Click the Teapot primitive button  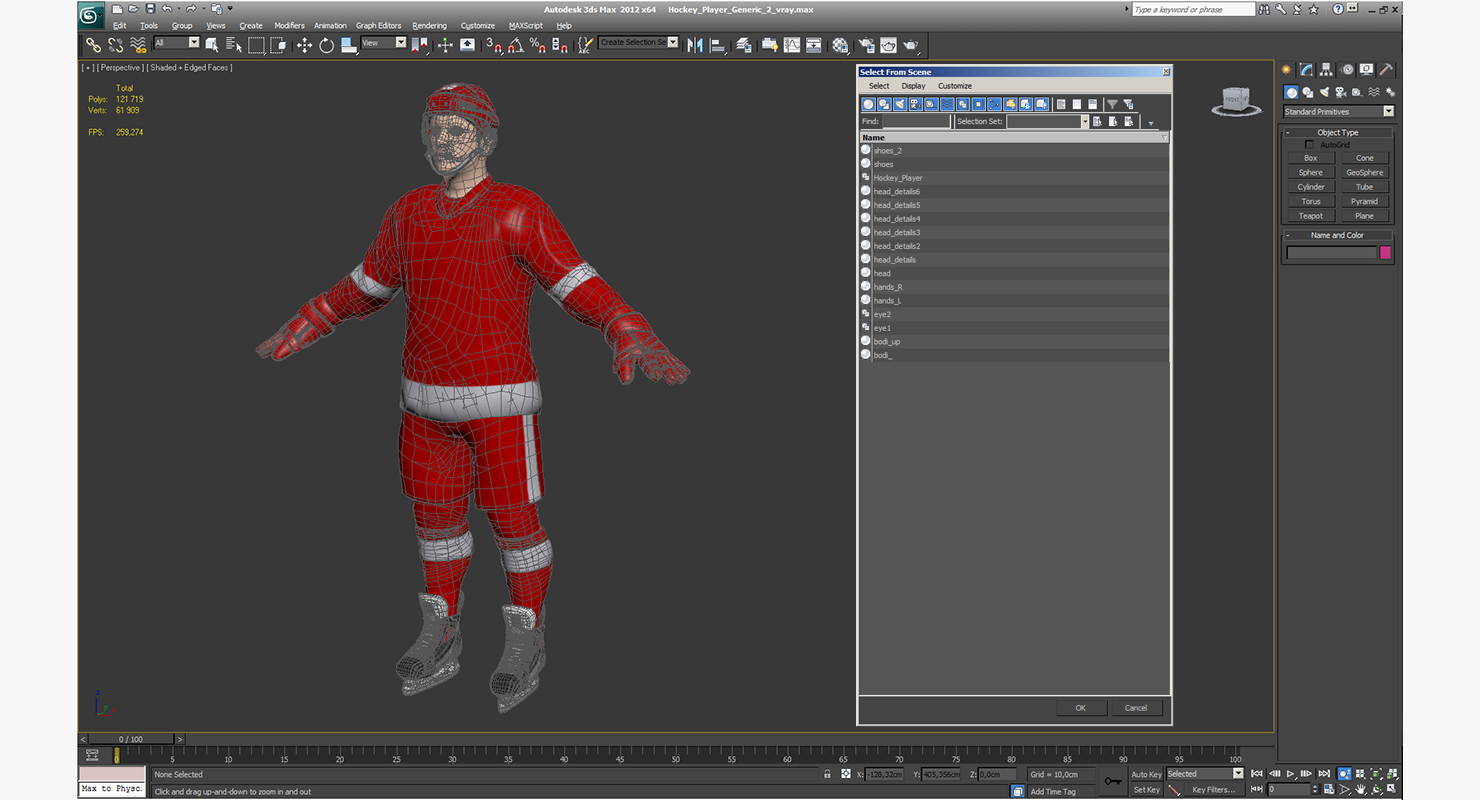1311,216
